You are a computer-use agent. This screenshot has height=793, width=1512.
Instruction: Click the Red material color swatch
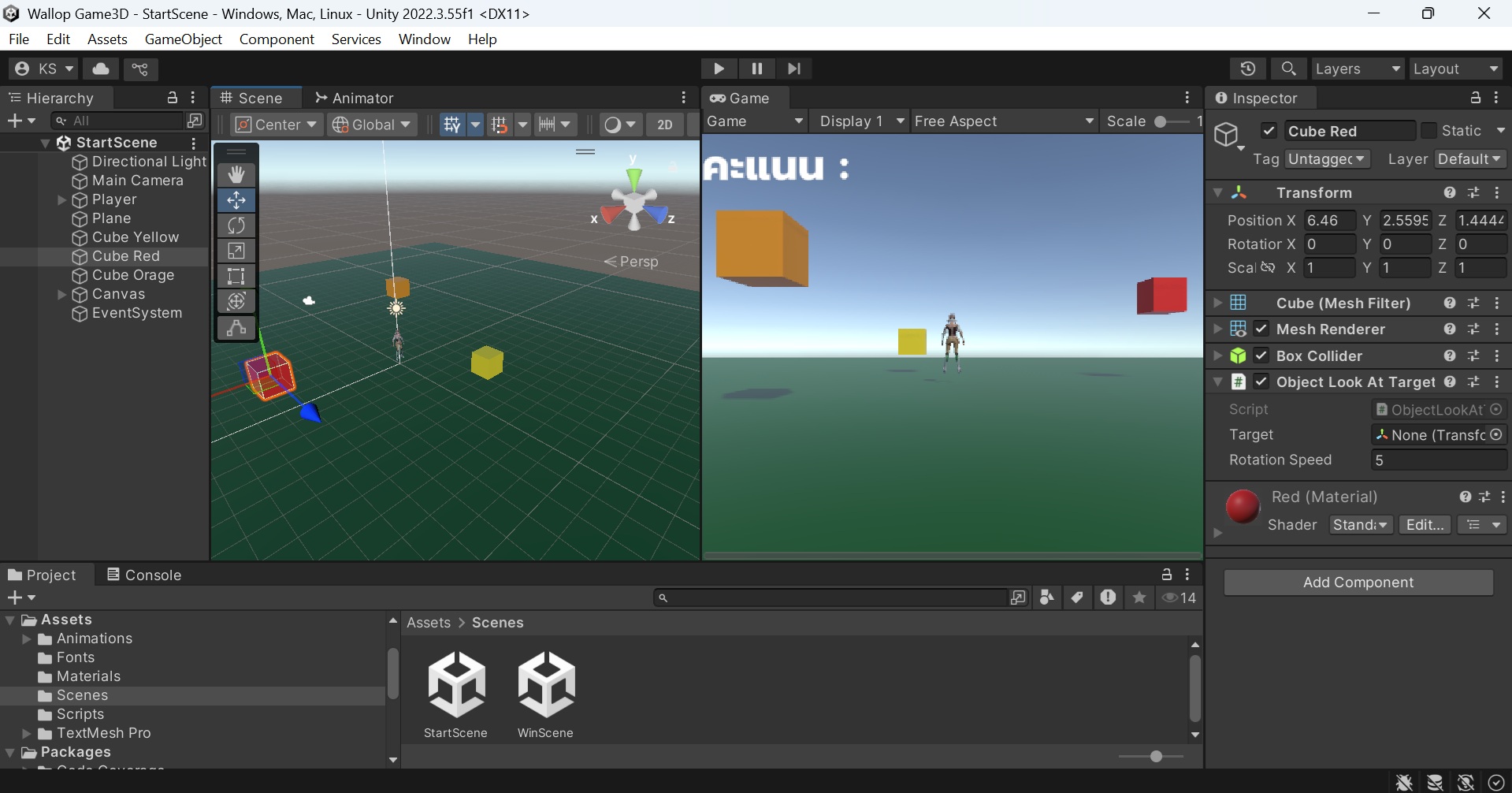pos(1242,507)
